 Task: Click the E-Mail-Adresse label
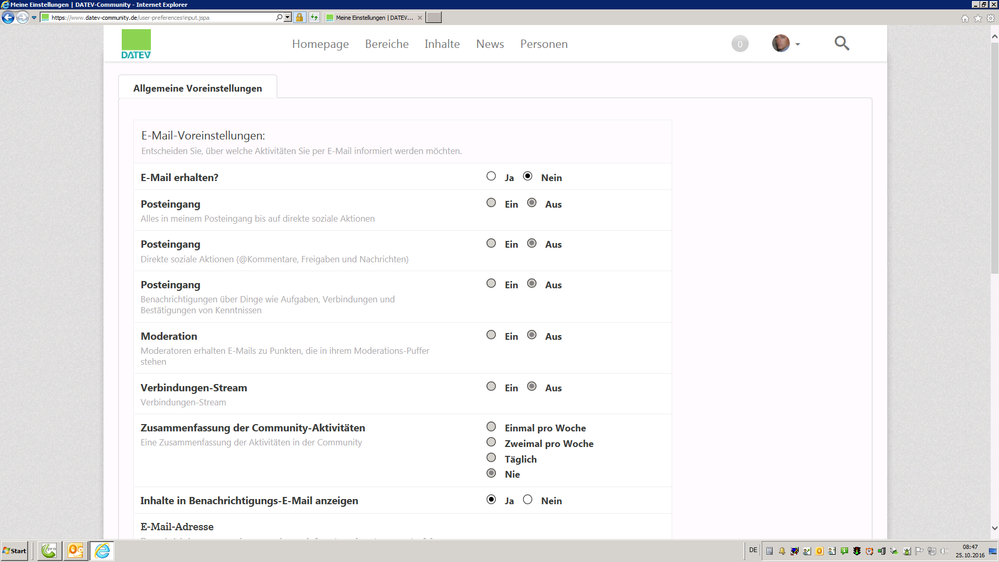(x=177, y=526)
